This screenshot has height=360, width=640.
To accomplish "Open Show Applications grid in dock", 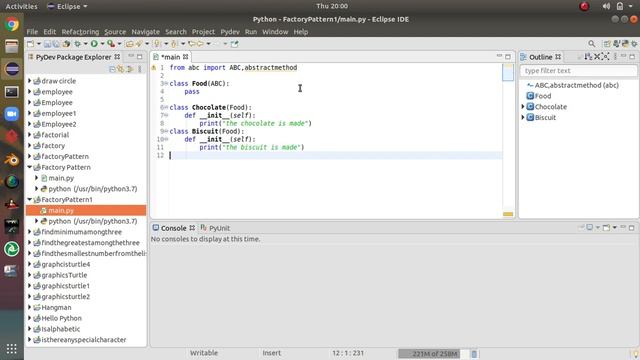I will point(12,349).
